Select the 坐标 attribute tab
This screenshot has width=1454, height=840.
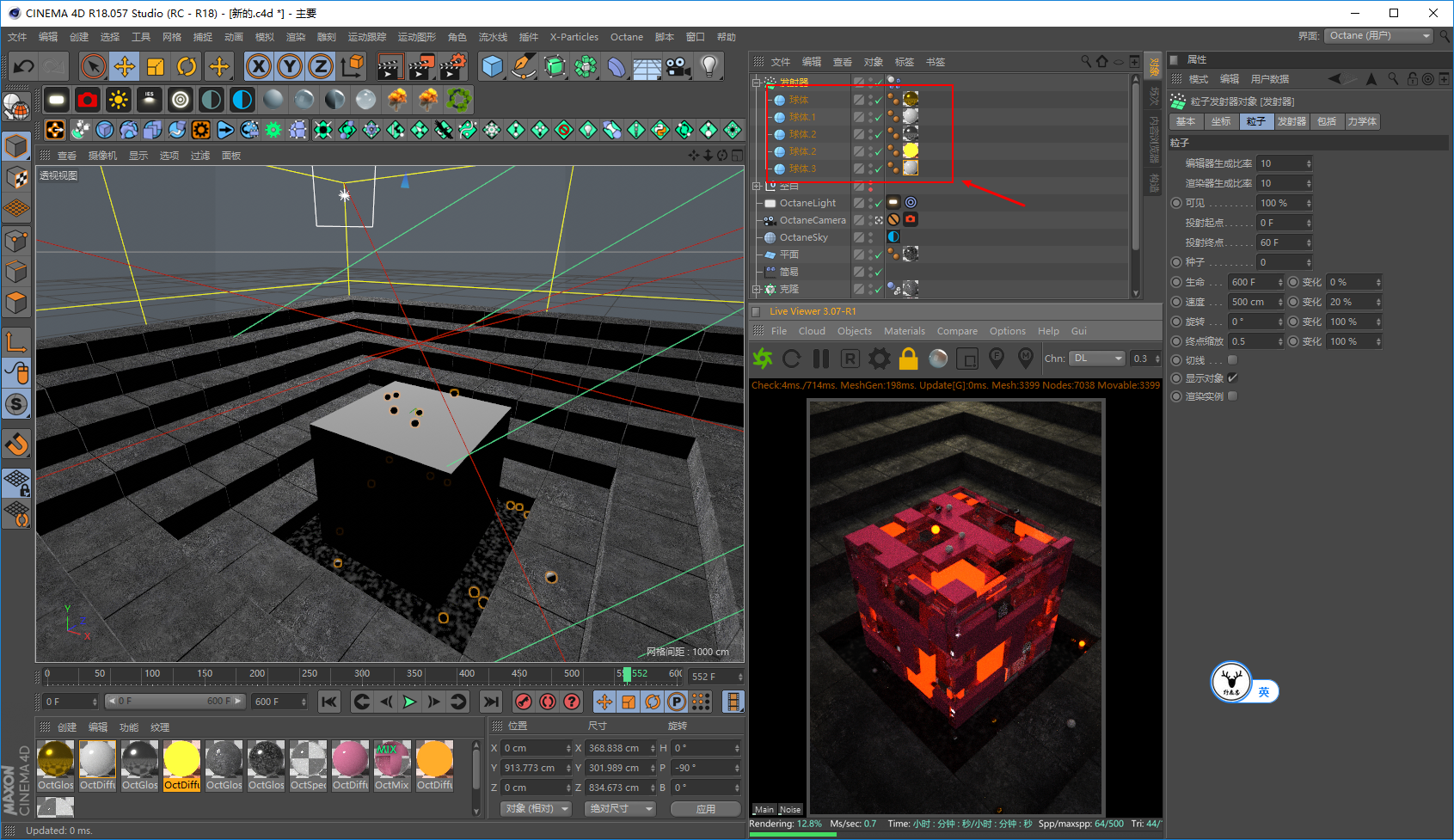coord(1221,121)
